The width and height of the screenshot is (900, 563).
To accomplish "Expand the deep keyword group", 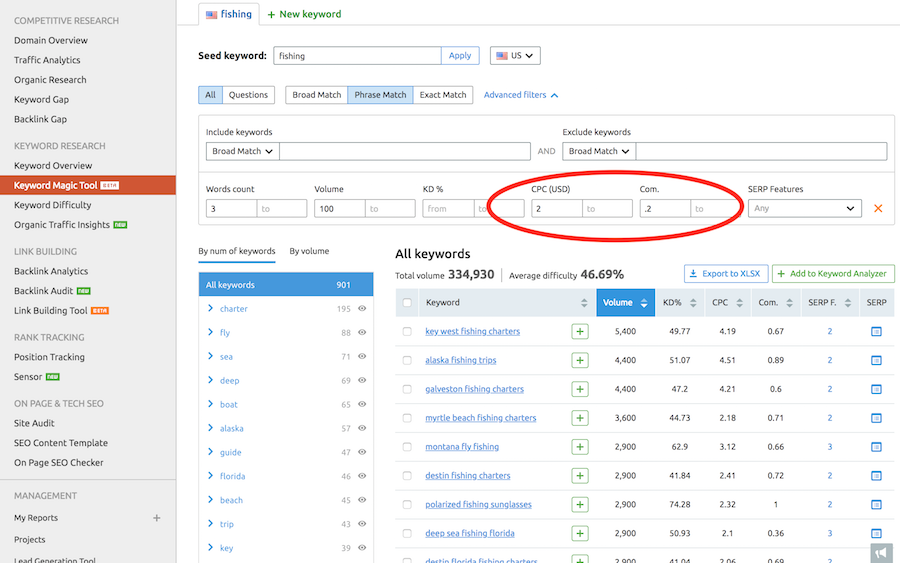I will 210,380.
